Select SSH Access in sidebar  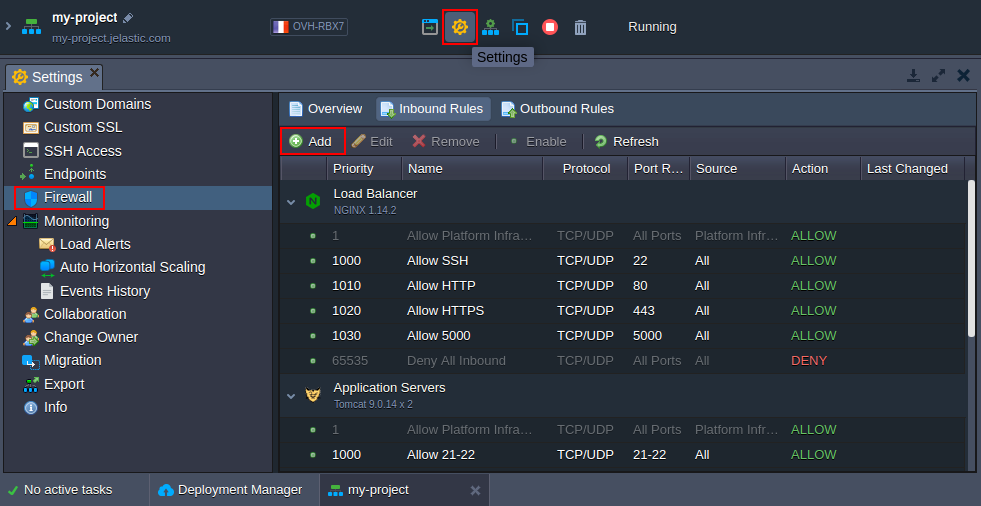point(83,151)
